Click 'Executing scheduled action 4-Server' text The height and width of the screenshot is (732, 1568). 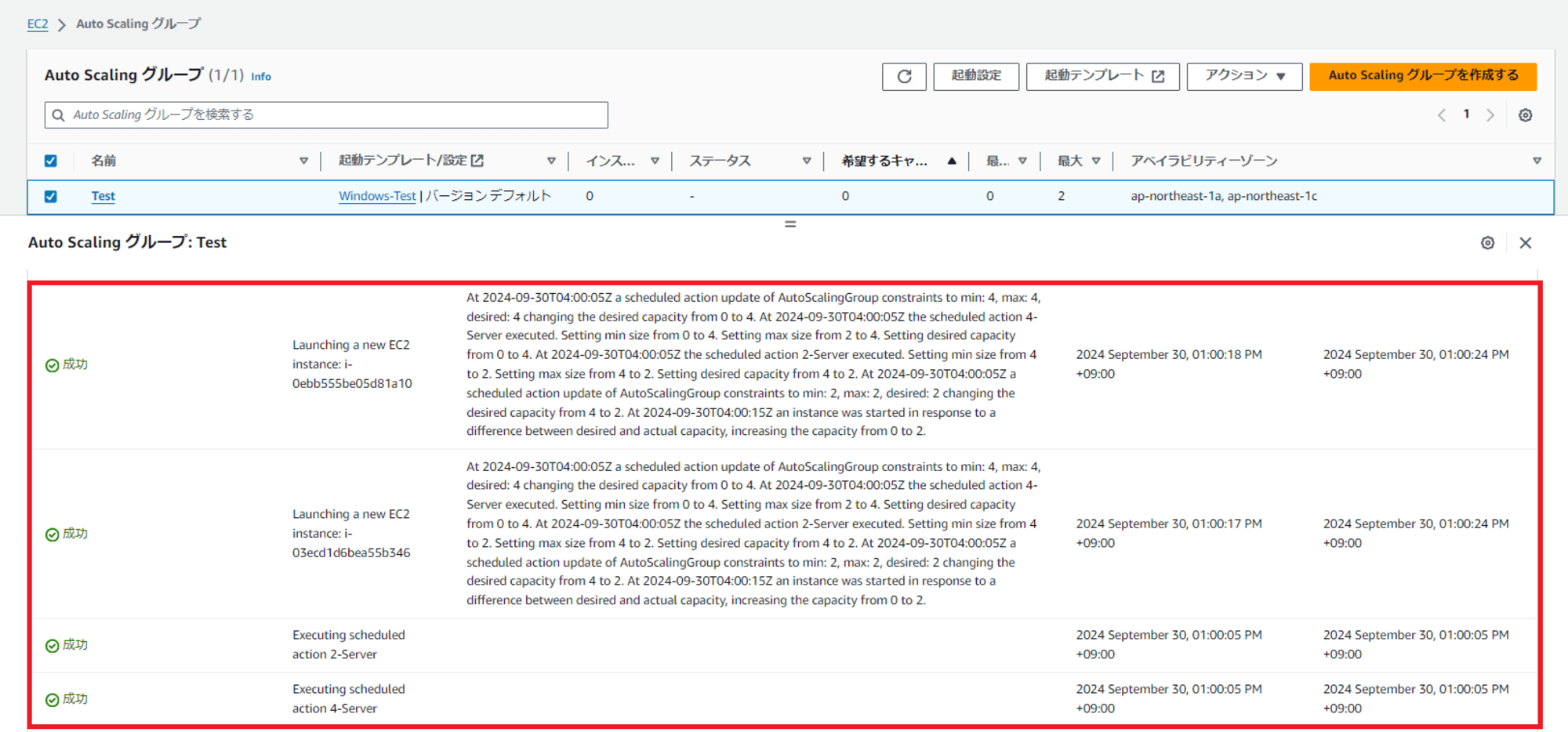tap(349, 699)
